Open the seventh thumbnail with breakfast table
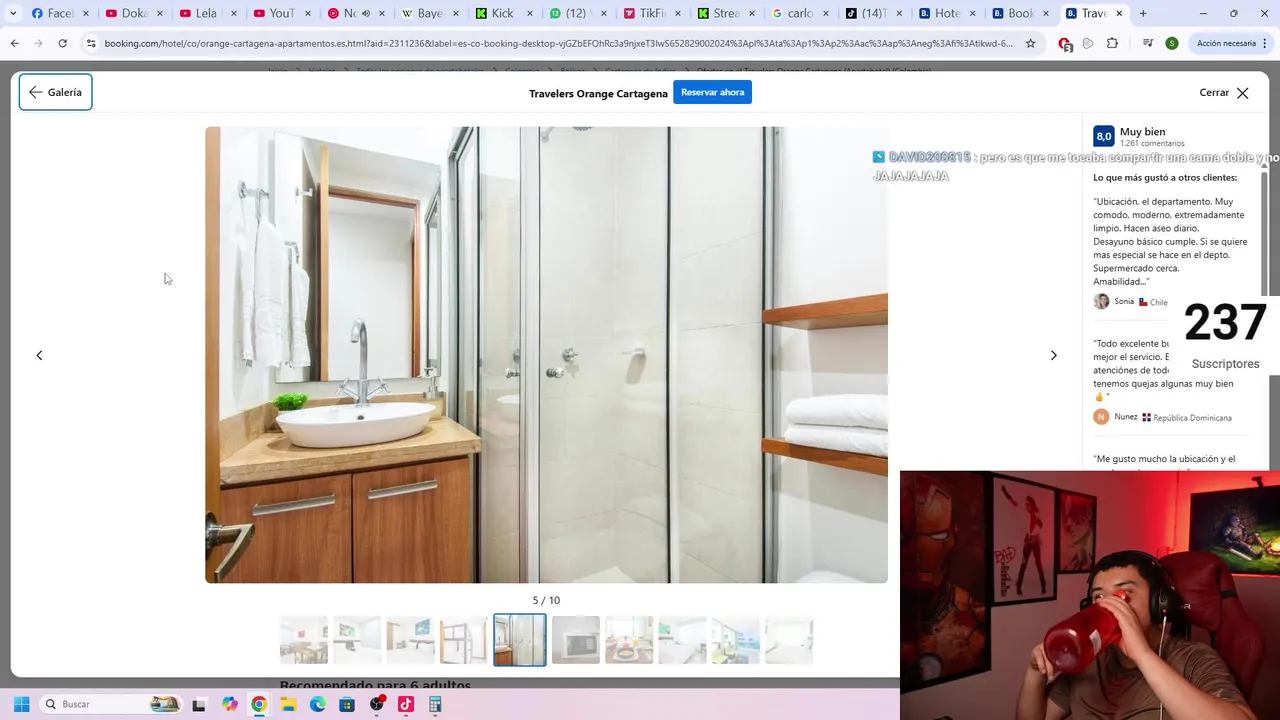The height and width of the screenshot is (720, 1280). [x=629, y=640]
